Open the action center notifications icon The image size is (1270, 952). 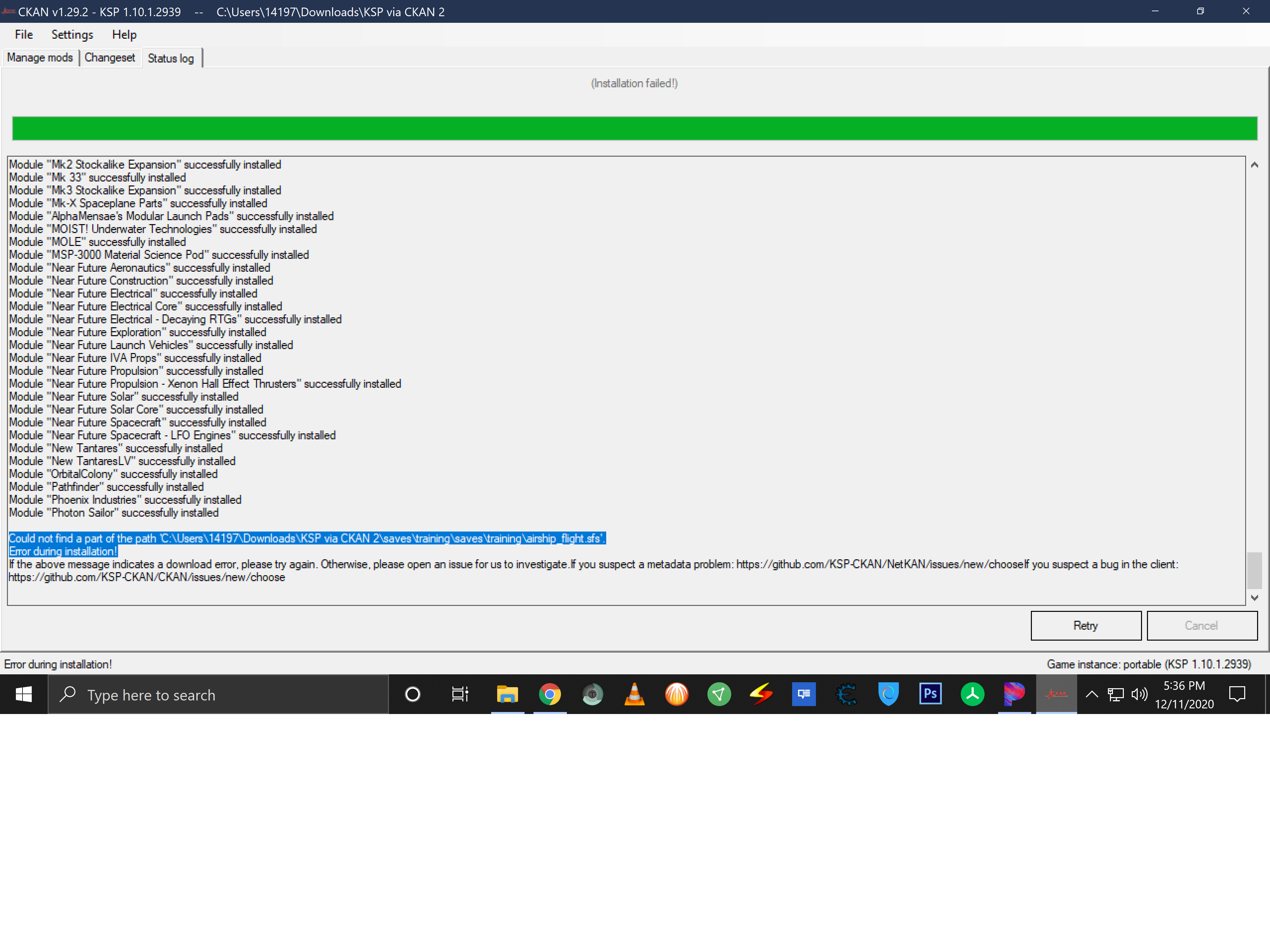coord(1237,694)
